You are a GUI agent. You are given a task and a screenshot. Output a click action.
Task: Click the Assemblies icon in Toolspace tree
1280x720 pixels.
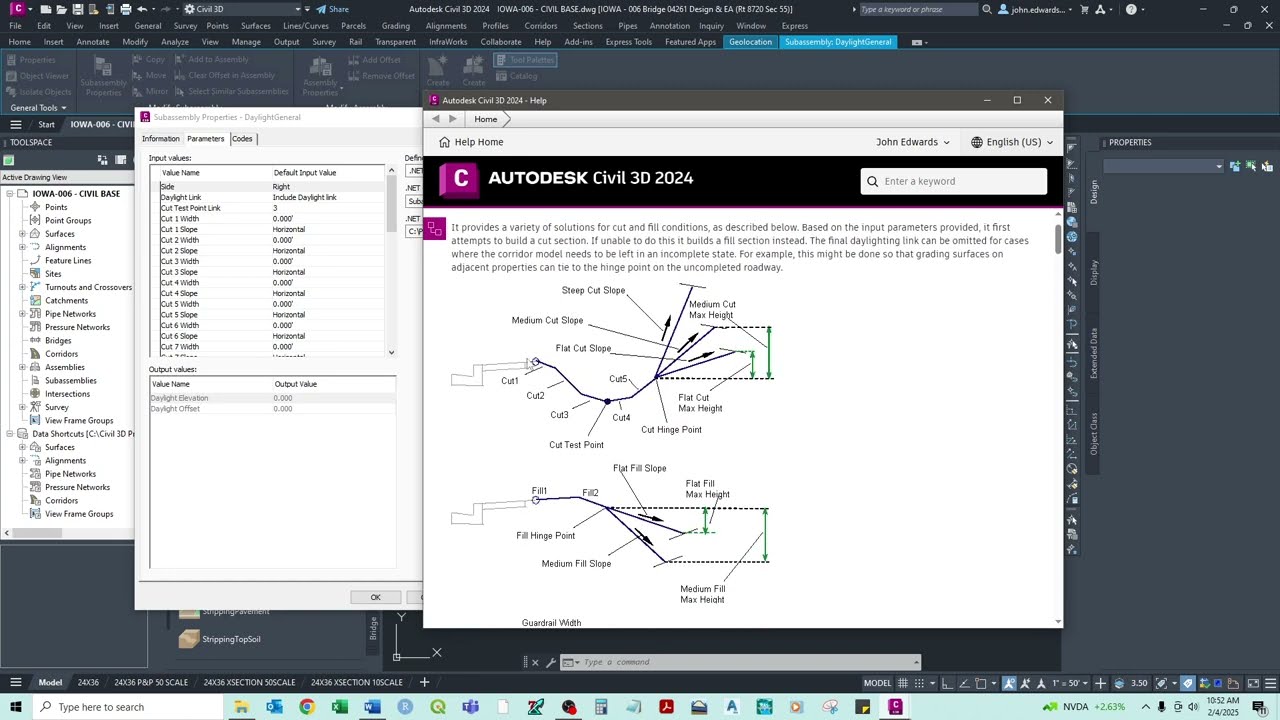(x=35, y=367)
